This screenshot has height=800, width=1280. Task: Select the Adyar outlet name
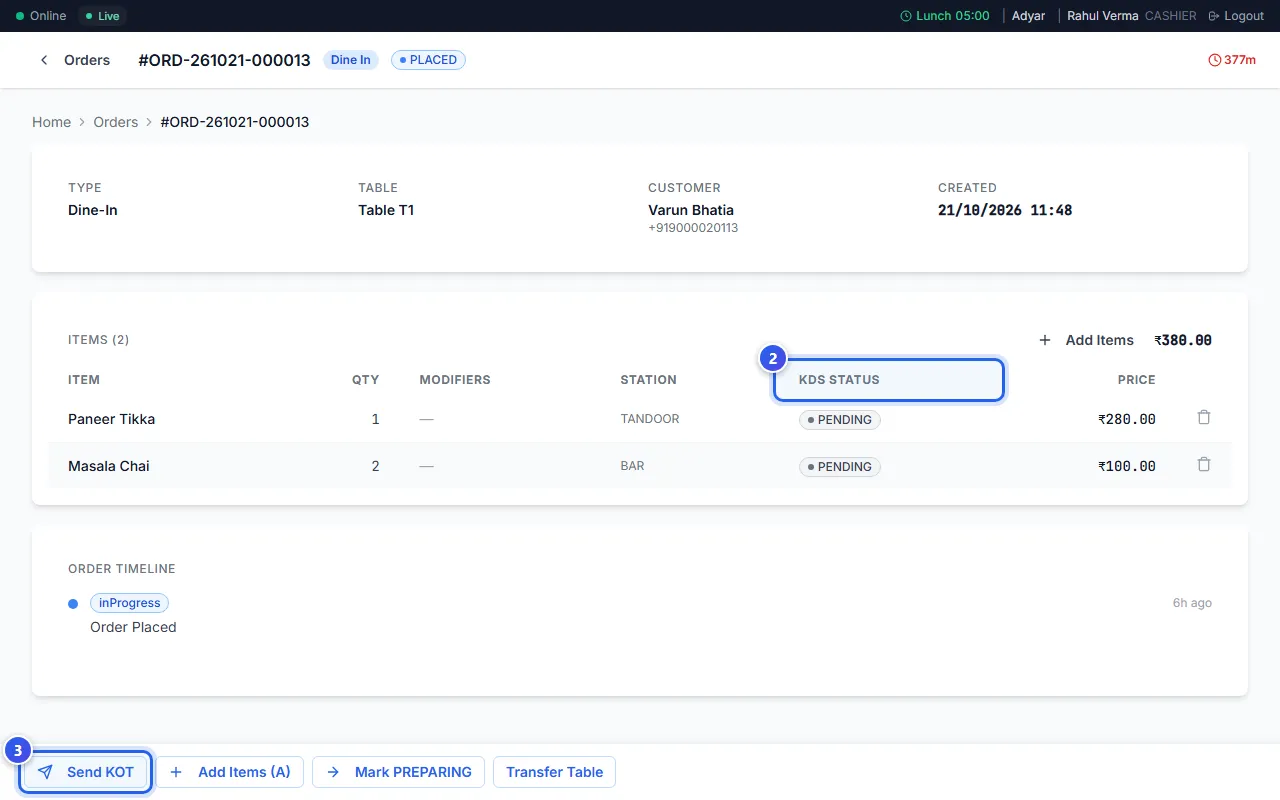1029,16
